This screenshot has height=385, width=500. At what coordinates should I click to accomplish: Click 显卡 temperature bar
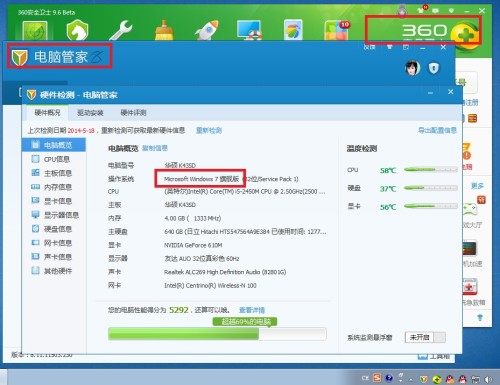pos(431,206)
